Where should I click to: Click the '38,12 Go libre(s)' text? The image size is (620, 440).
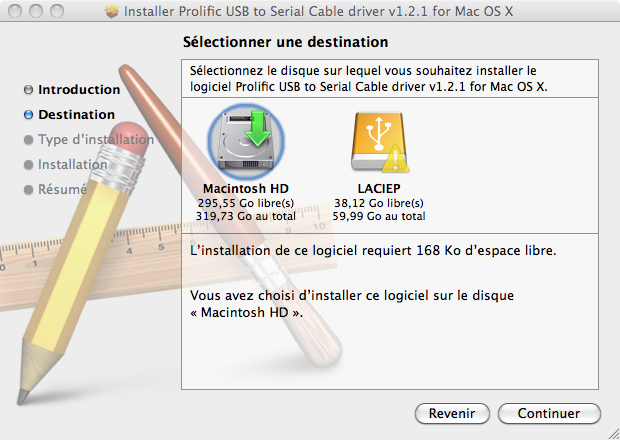tap(379, 203)
